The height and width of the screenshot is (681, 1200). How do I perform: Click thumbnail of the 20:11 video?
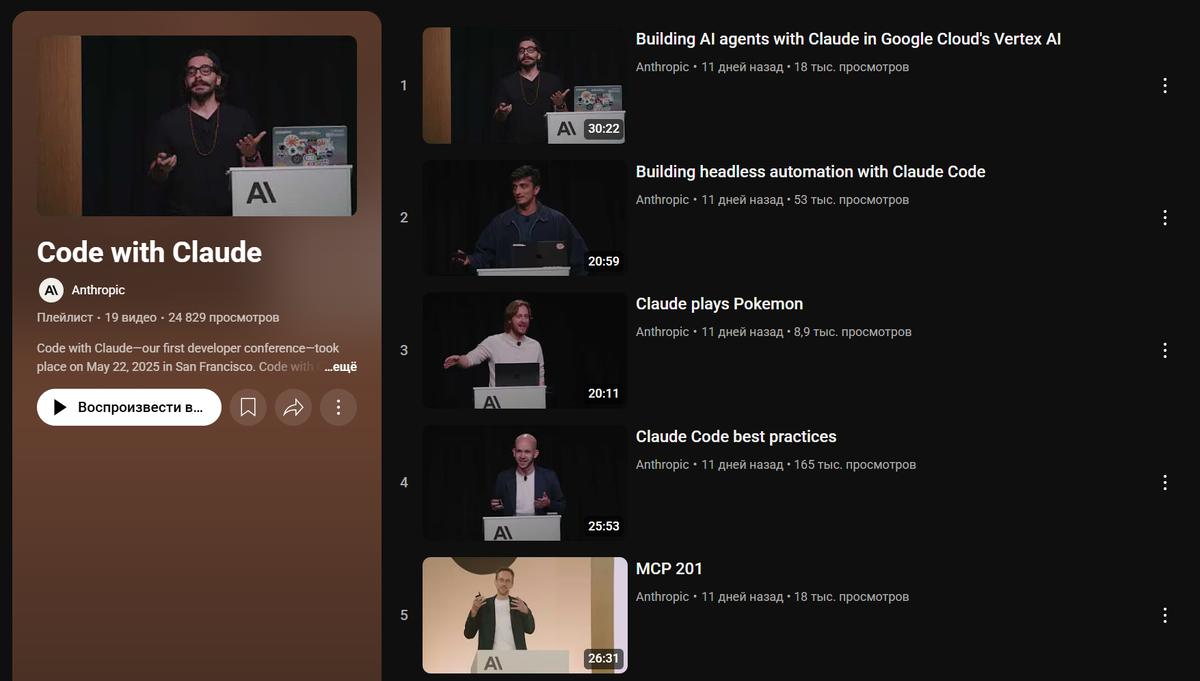525,350
